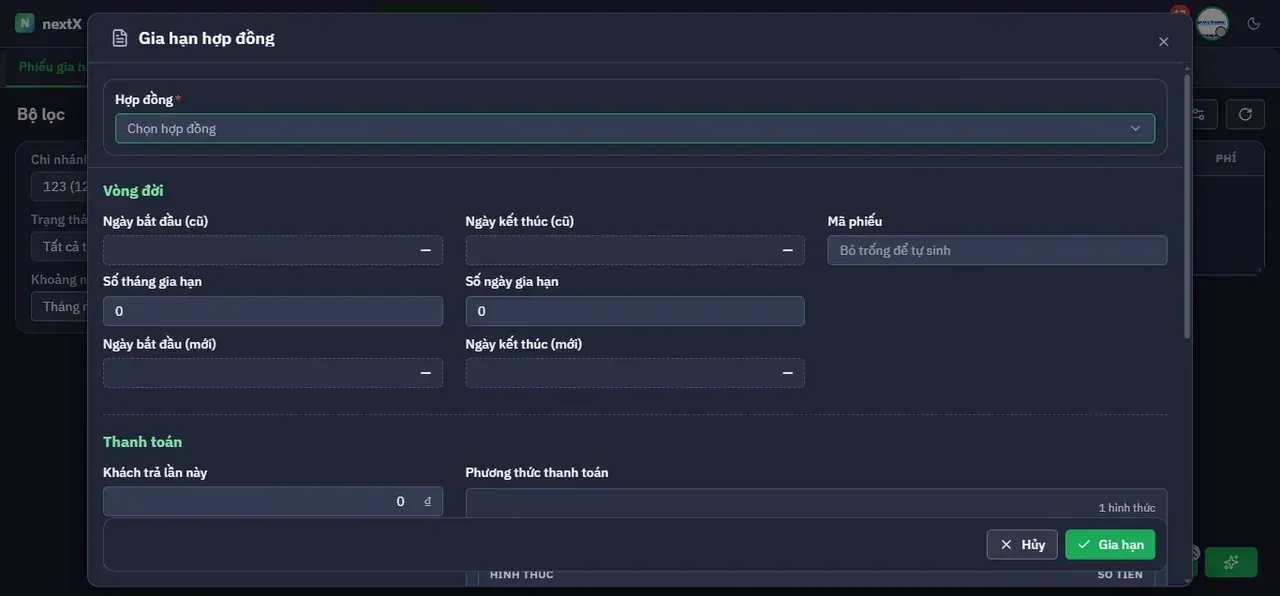
Task: Toggle dark mode with the moon icon
Action: (1253, 23)
